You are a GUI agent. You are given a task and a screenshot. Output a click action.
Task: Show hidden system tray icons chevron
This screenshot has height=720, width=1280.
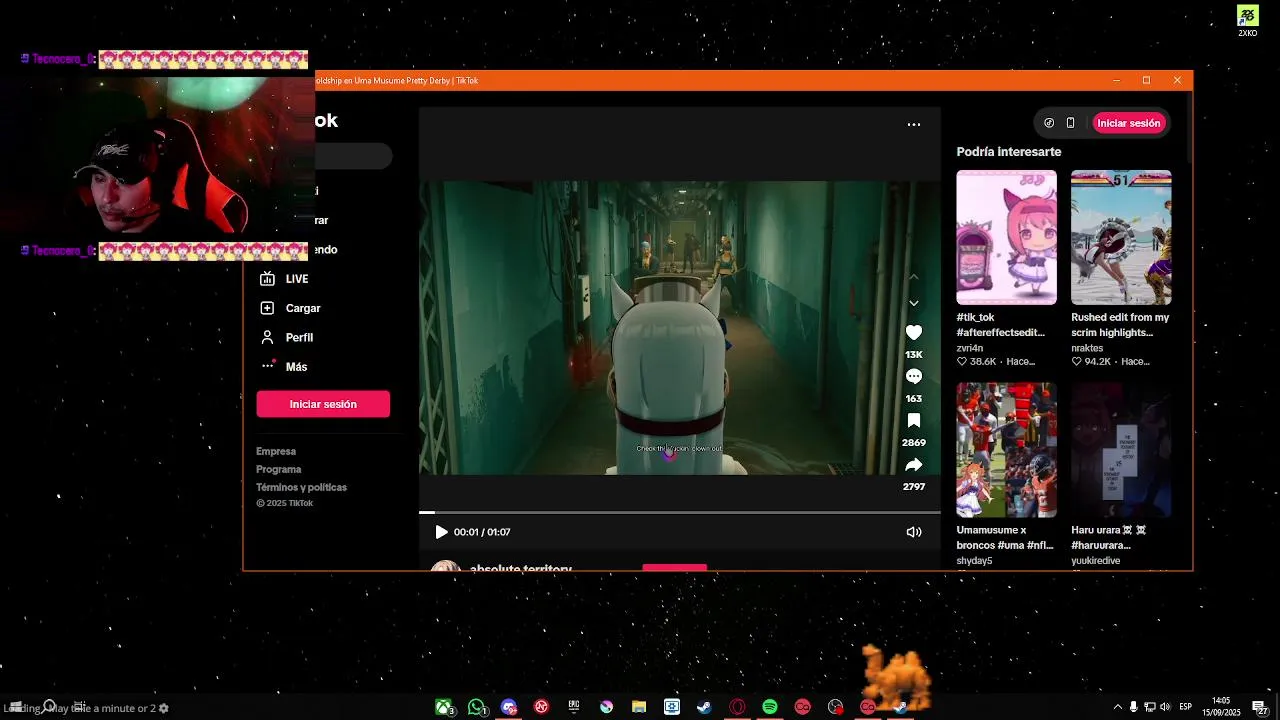click(x=1117, y=707)
